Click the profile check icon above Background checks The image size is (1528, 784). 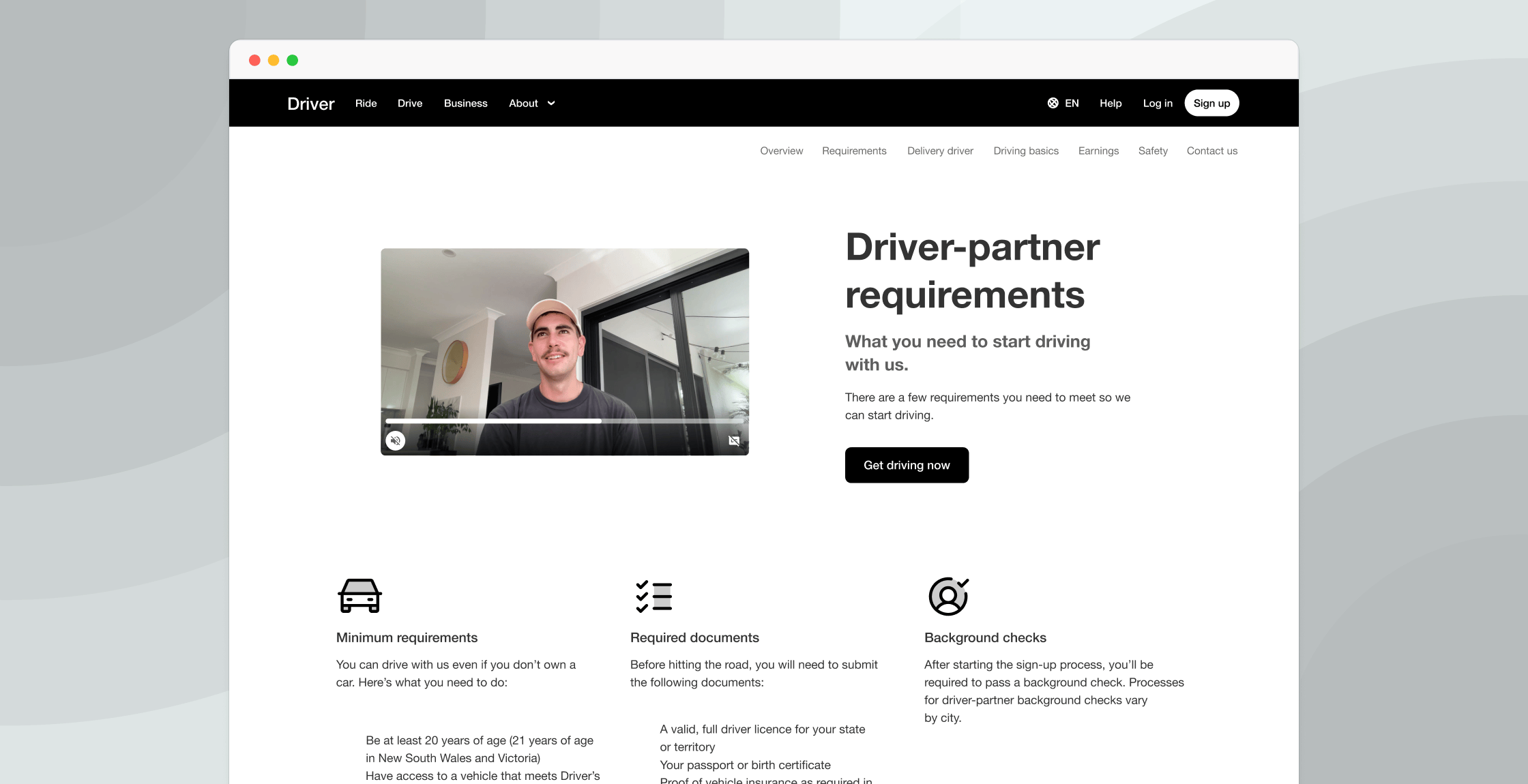[948, 596]
